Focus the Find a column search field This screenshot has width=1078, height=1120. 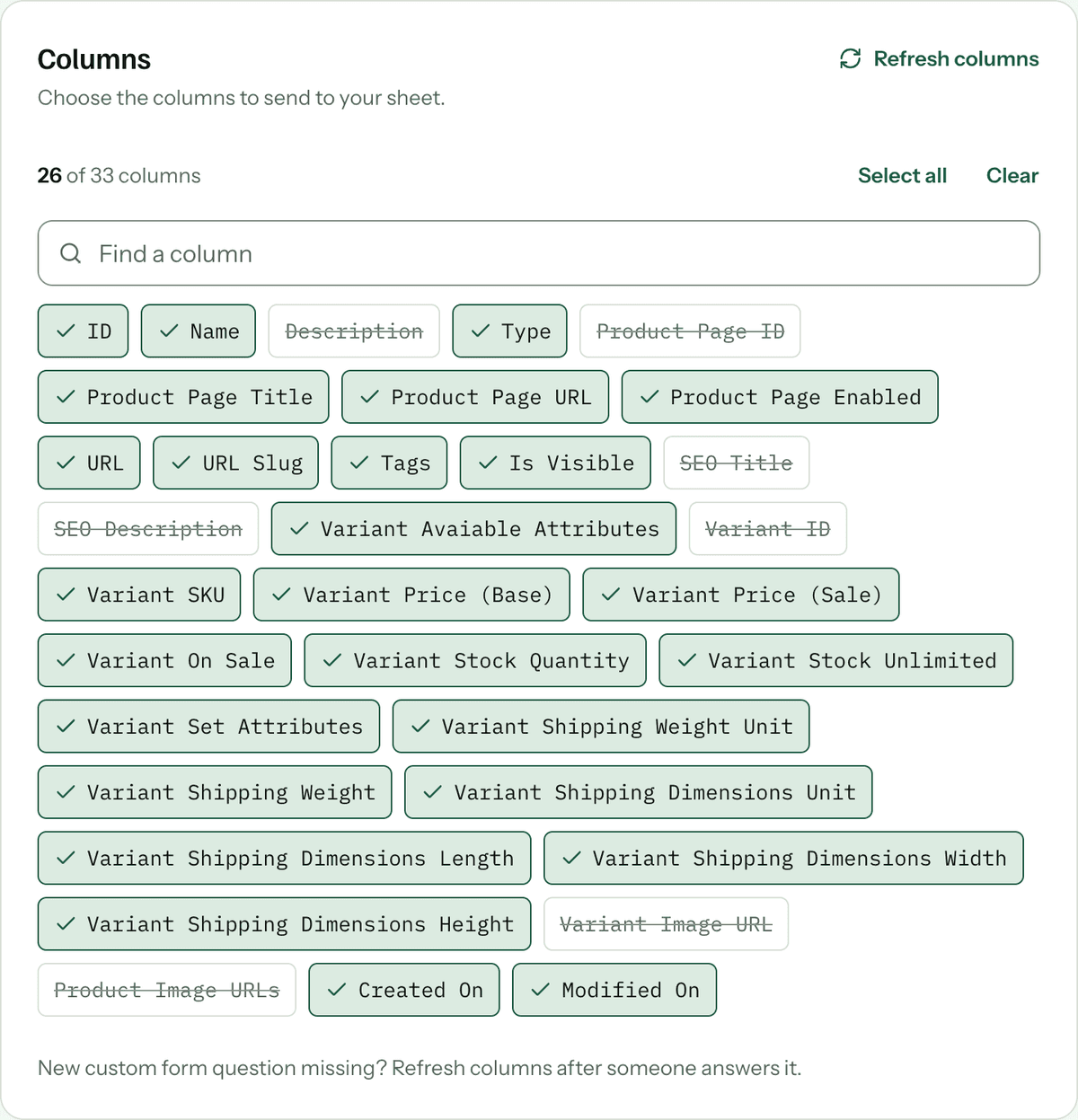(x=539, y=253)
